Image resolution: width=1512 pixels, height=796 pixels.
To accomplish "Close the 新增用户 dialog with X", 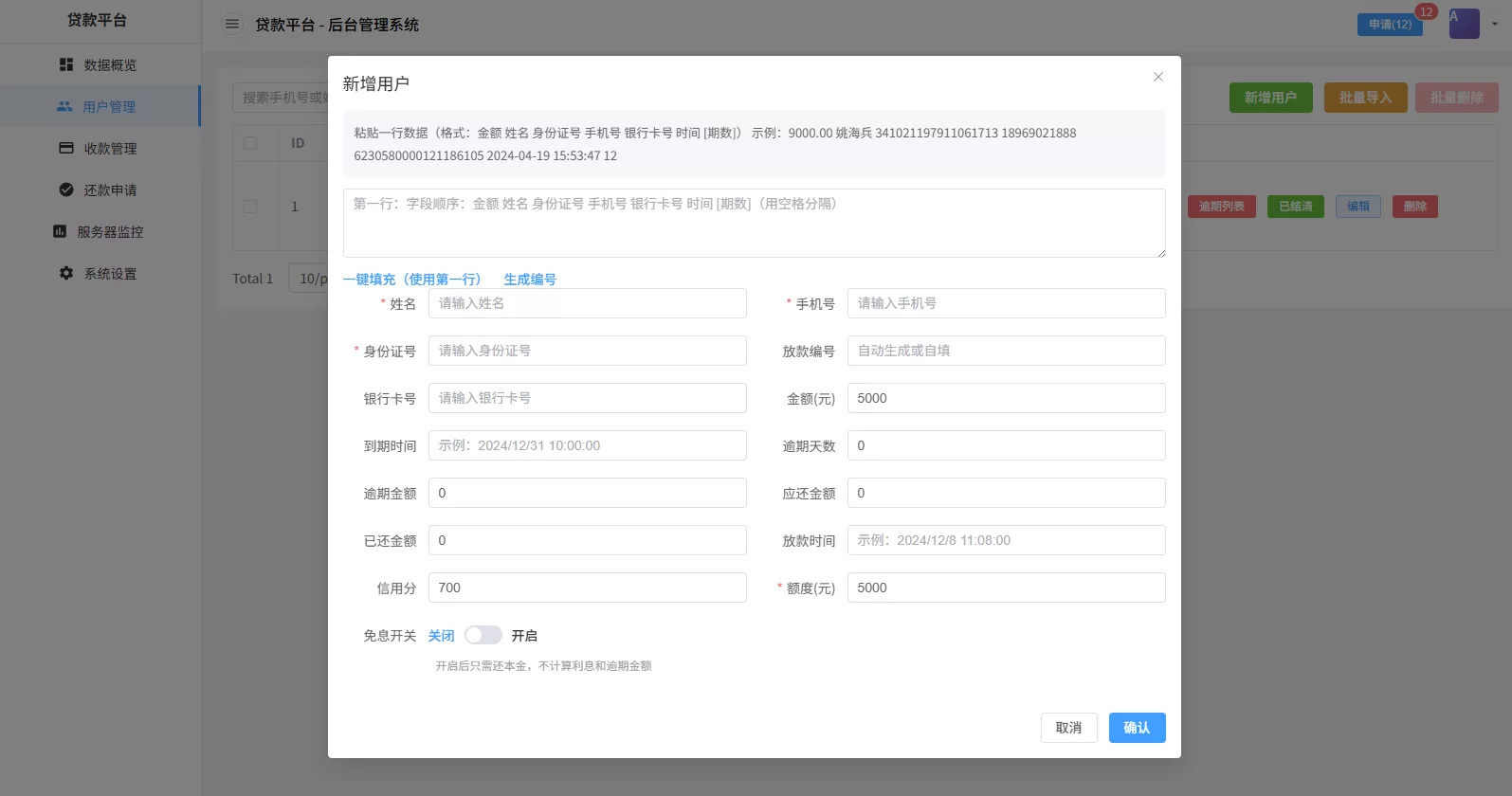I will [1157, 77].
